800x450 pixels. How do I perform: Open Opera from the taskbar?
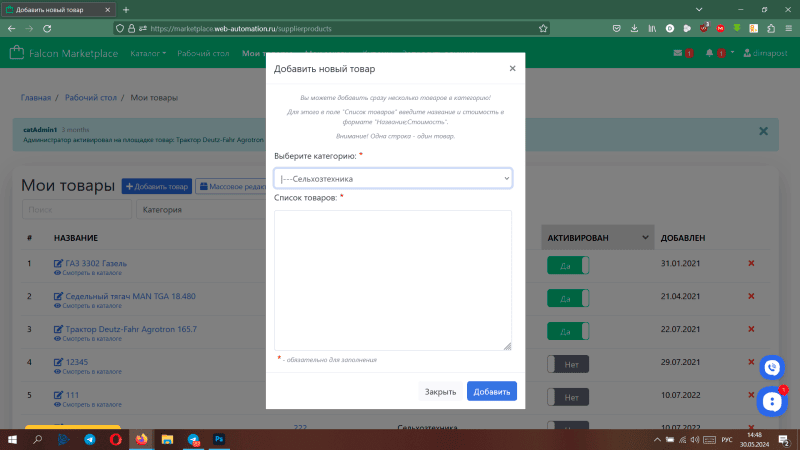[x=116, y=439]
